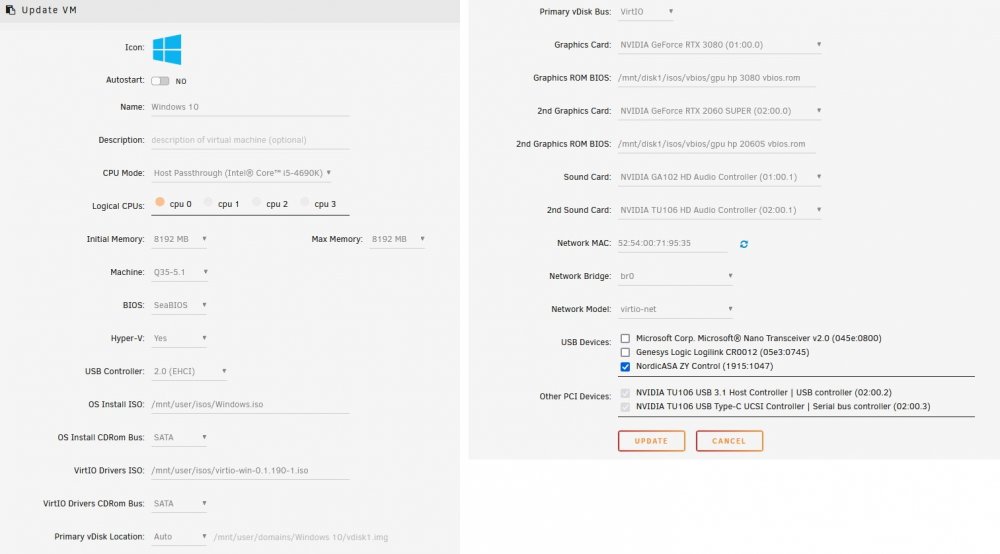Open the Initial Memory dropdown
This screenshot has height=554, width=1000.
tap(179, 239)
